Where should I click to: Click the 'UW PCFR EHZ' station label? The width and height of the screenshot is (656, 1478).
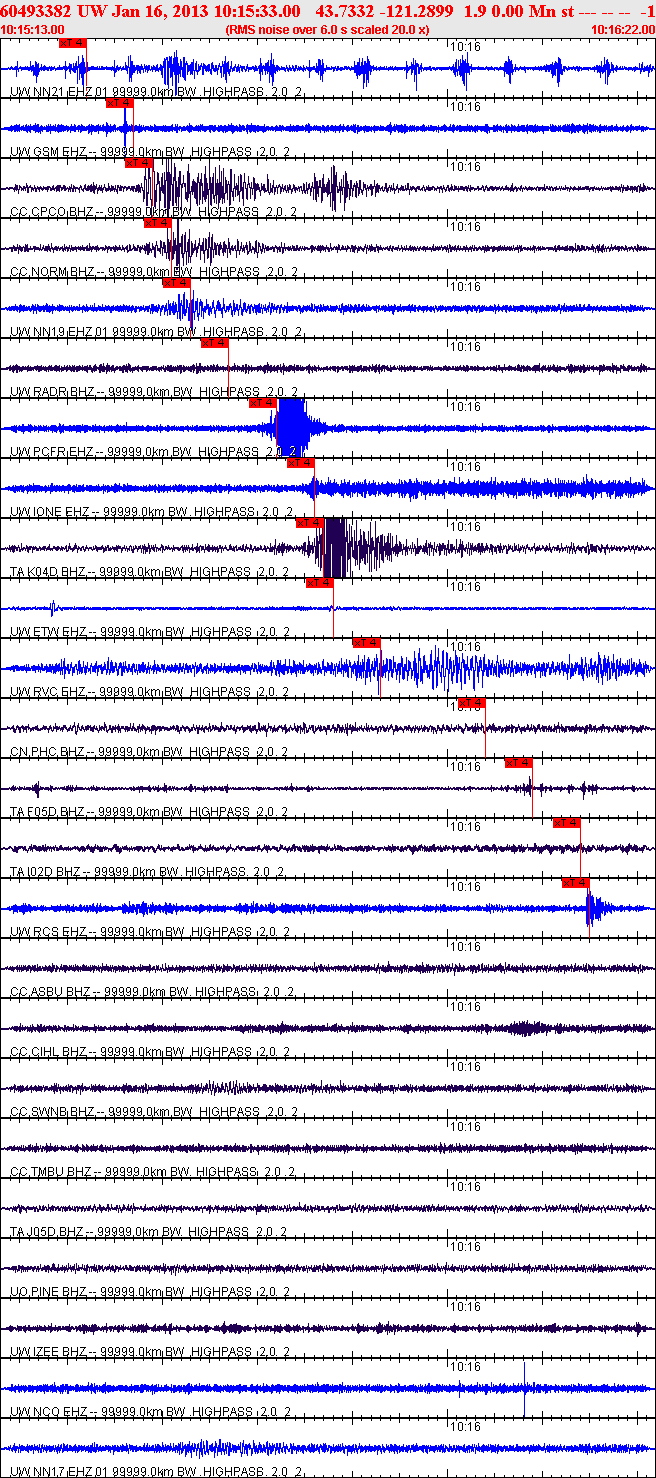point(50,451)
